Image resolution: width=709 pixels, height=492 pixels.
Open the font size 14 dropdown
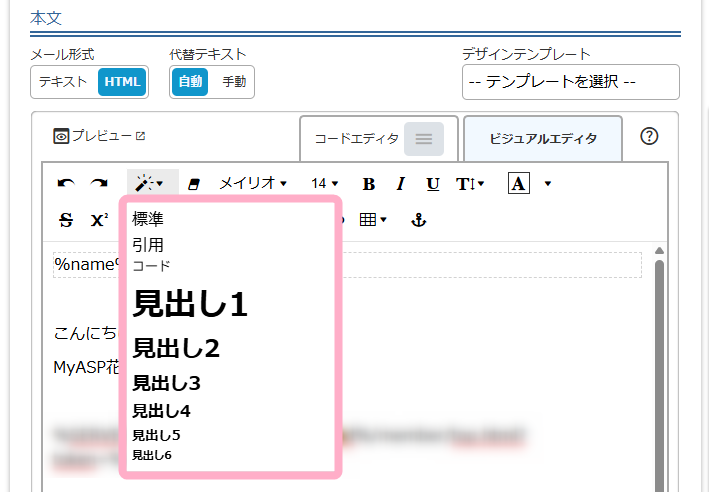[324, 184]
